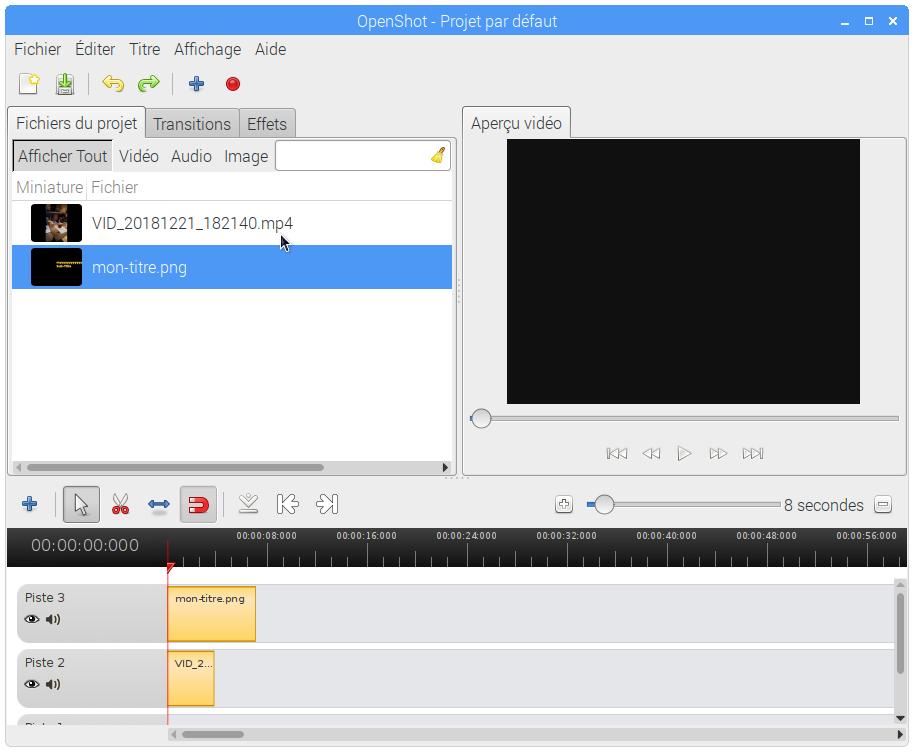Screen dimensions: 915x754
Task: Select the mon-titre.png clip on Piste 3
Action: click(212, 614)
